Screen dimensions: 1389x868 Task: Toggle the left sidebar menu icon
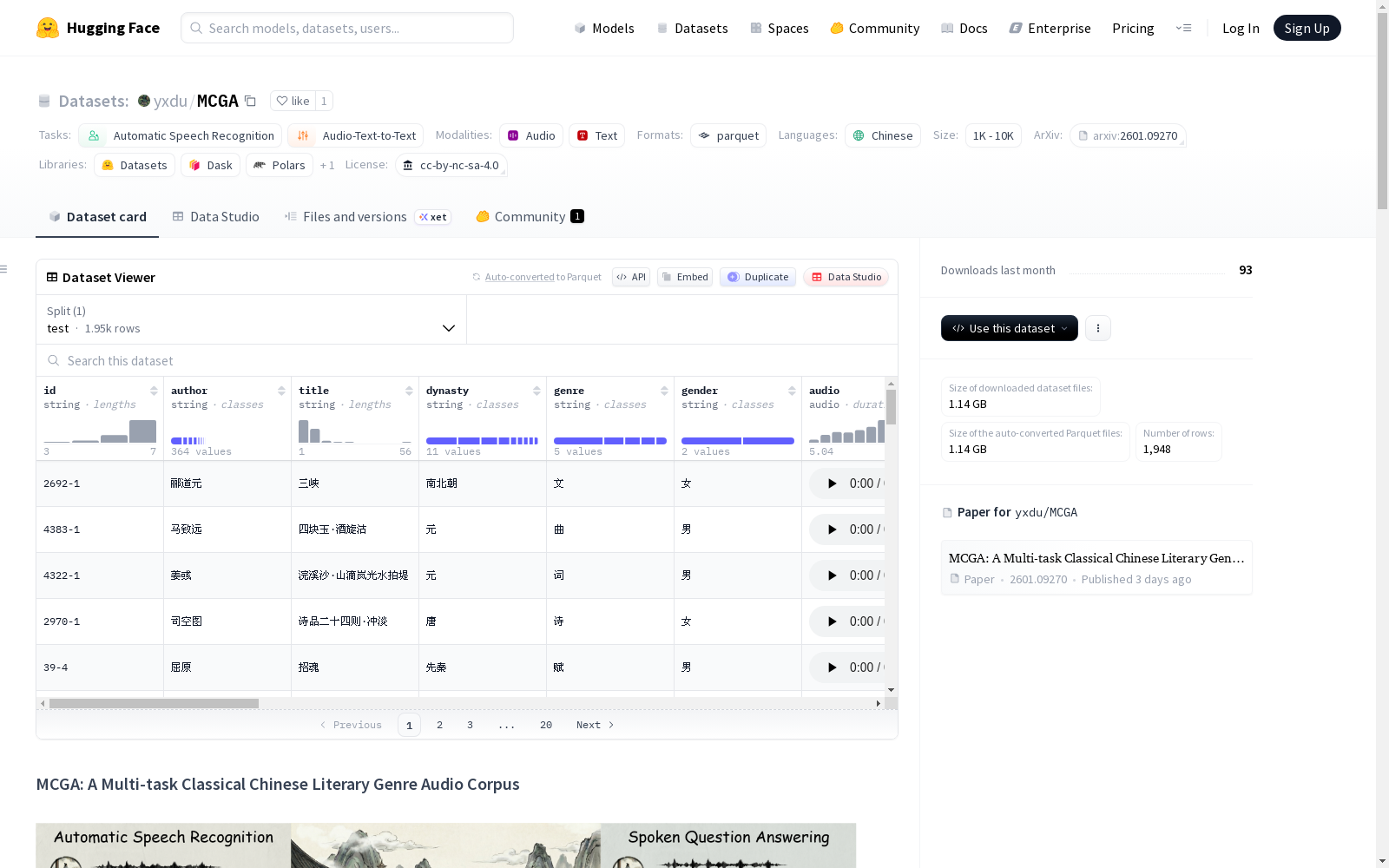3,269
